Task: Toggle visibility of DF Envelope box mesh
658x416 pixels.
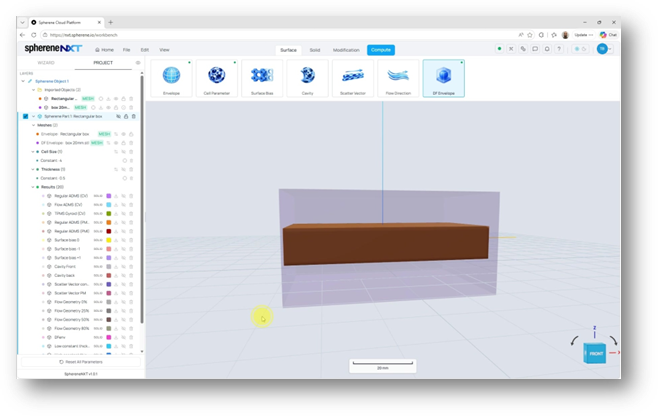Action: click(116, 143)
